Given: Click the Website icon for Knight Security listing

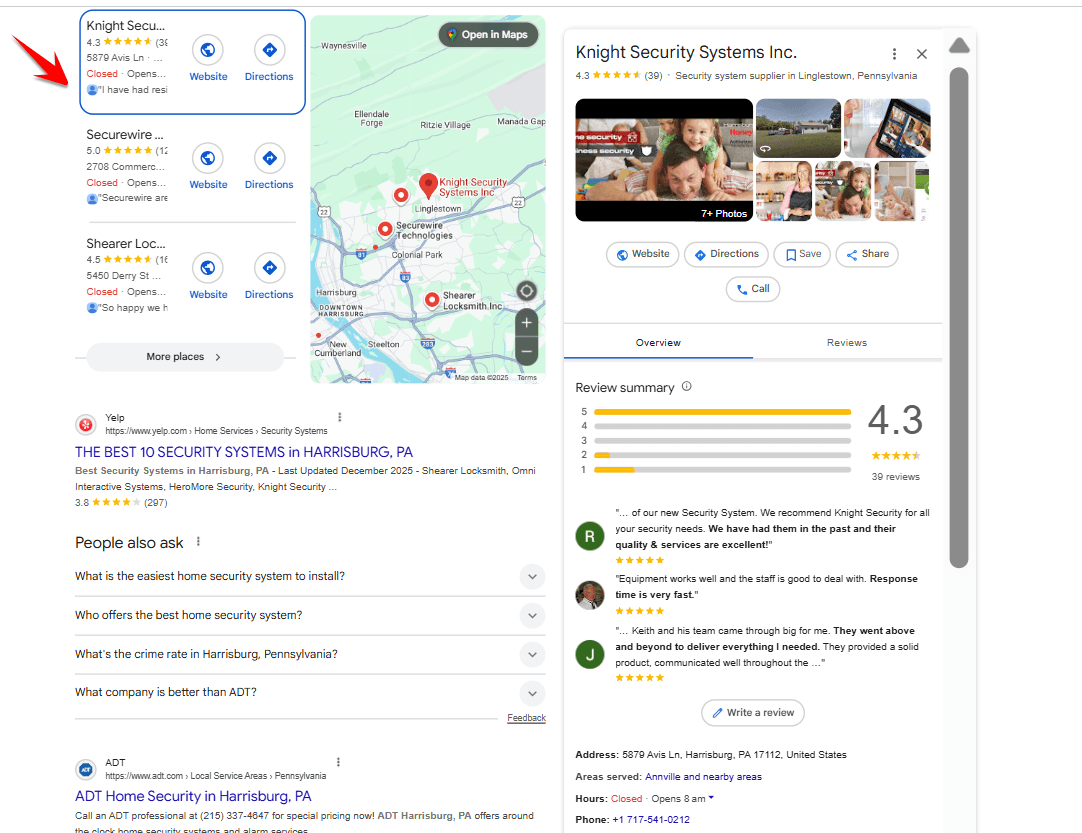Looking at the screenshot, I should tap(208, 49).
